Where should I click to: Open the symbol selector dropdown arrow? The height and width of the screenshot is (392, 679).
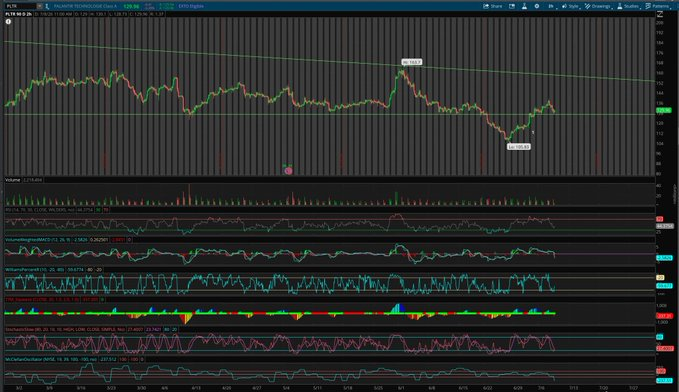coord(39,6)
